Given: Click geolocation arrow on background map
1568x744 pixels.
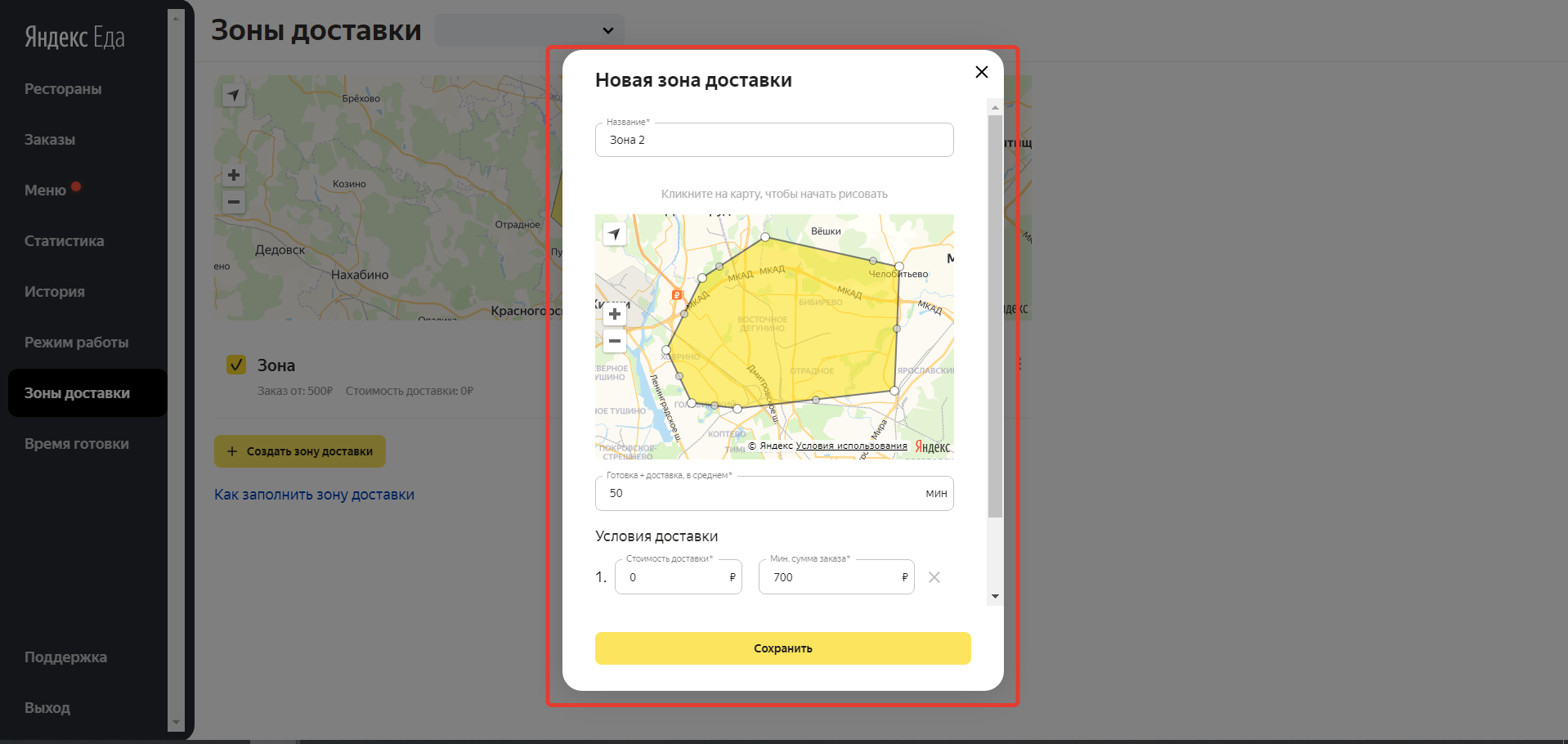Looking at the screenshot, I should [234, 95].
